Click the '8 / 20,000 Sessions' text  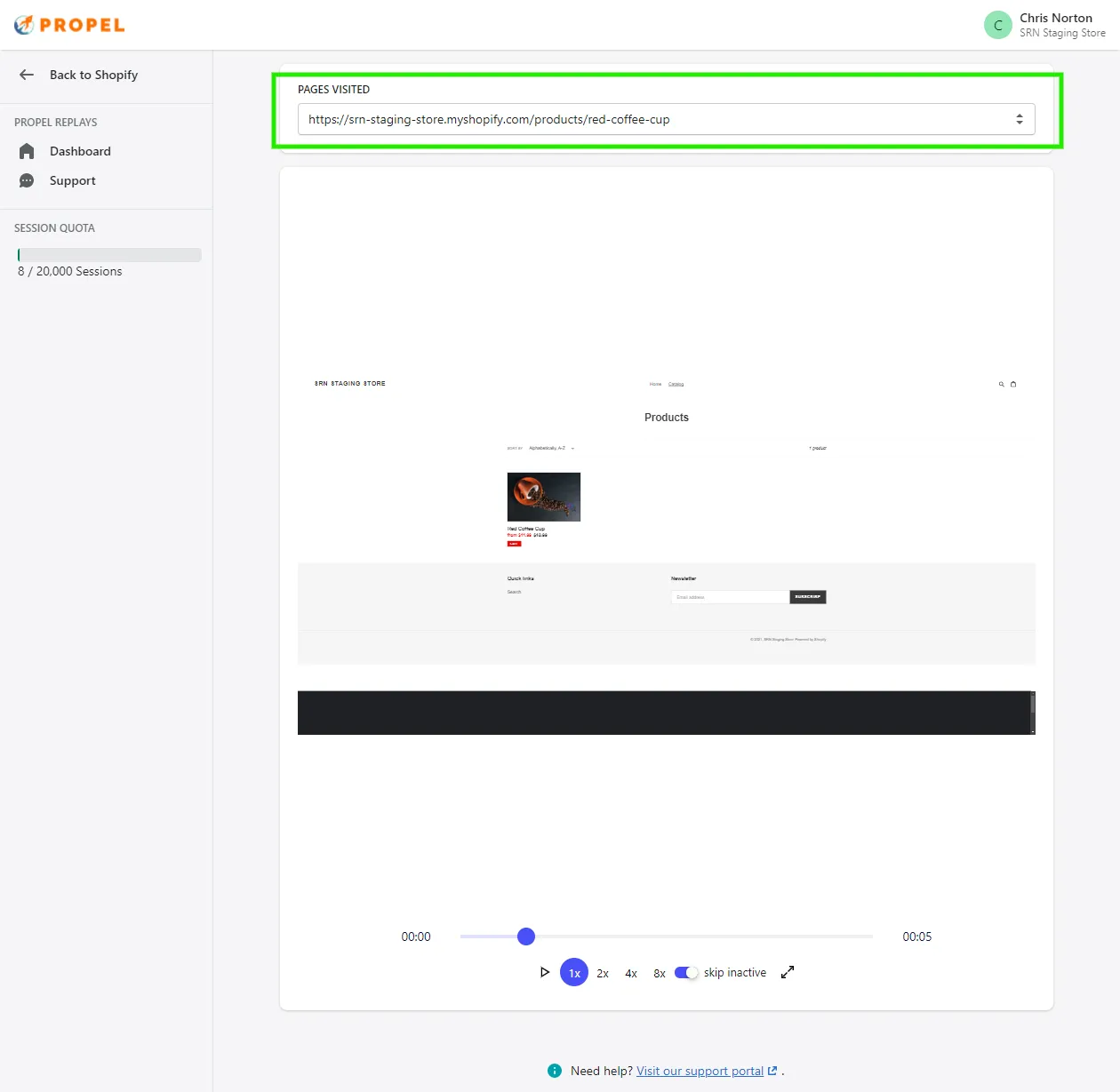(70, 271)
